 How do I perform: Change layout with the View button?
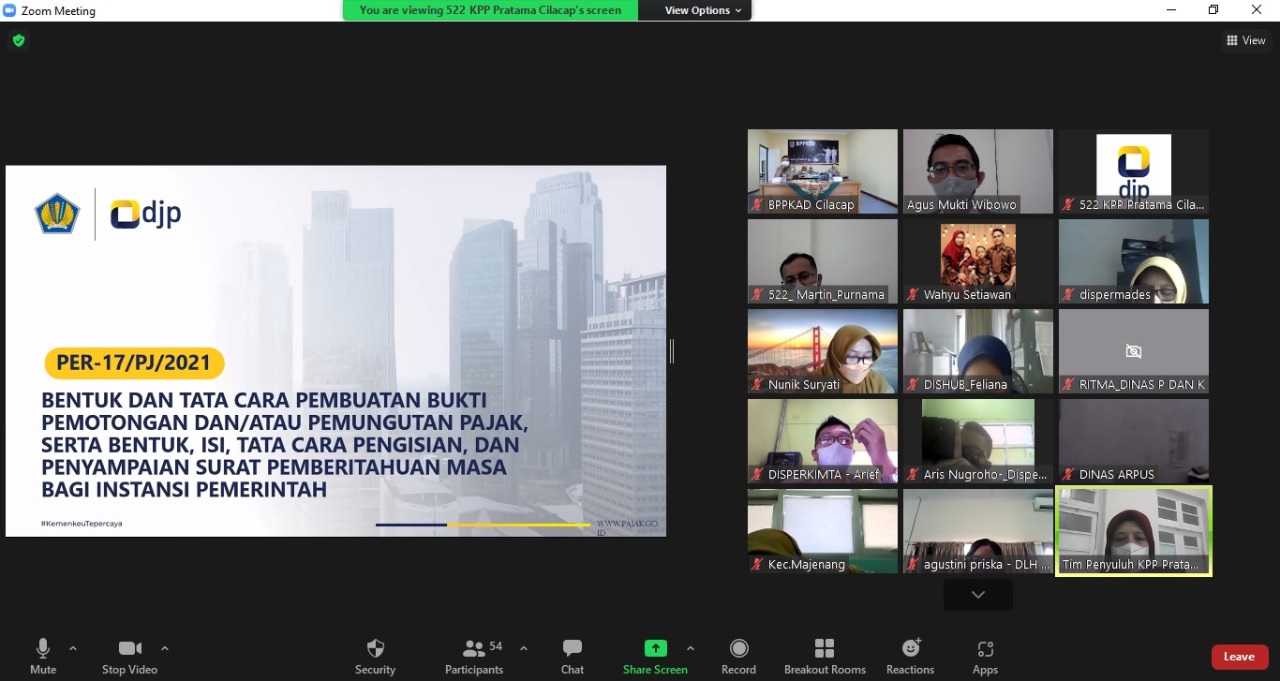(x=1246, y=41)
